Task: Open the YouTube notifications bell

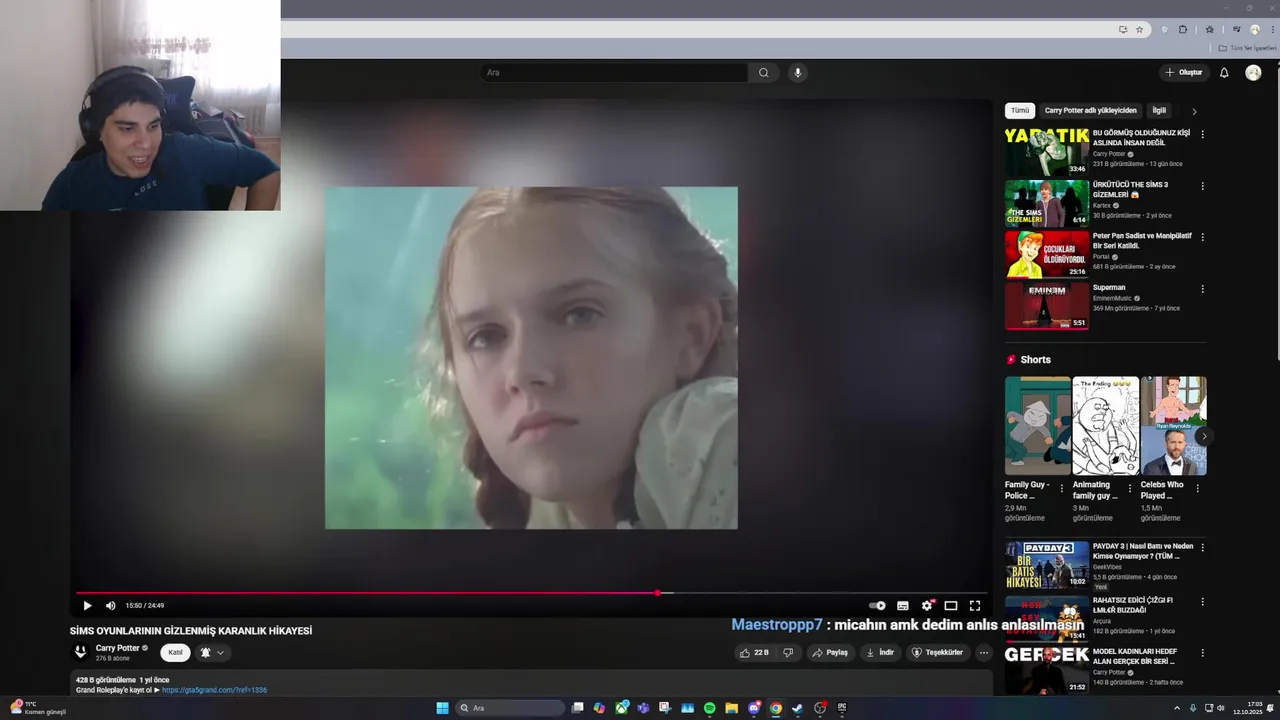Action: [x=1224, y=72]
